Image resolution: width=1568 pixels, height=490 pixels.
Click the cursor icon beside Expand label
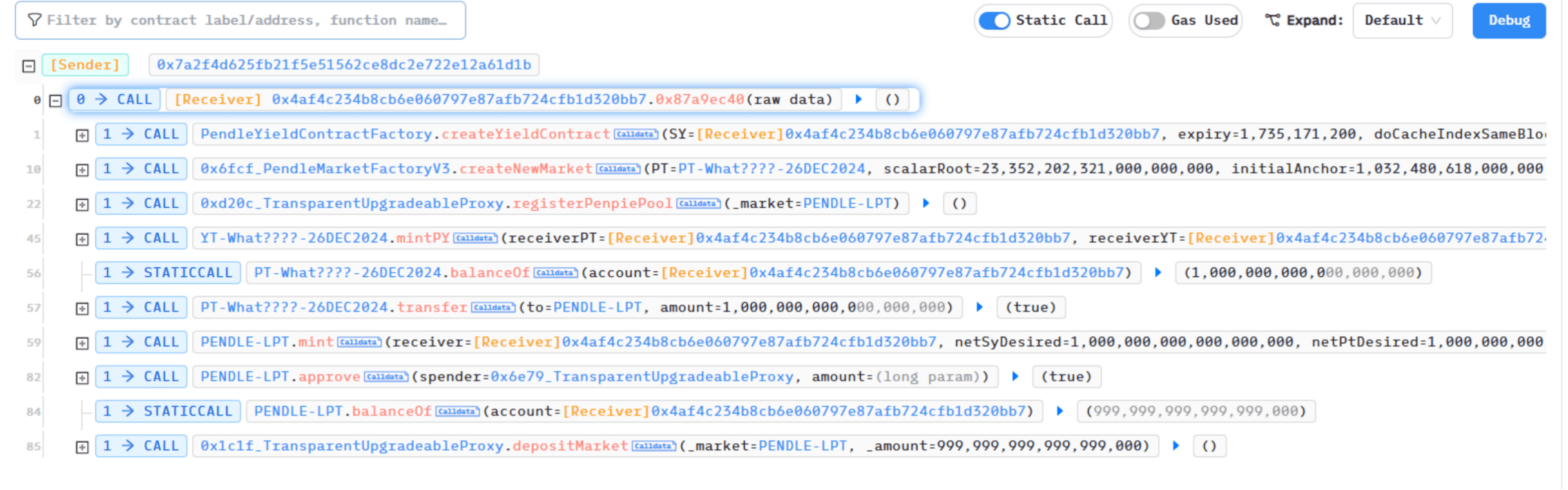click(1272, 19)
